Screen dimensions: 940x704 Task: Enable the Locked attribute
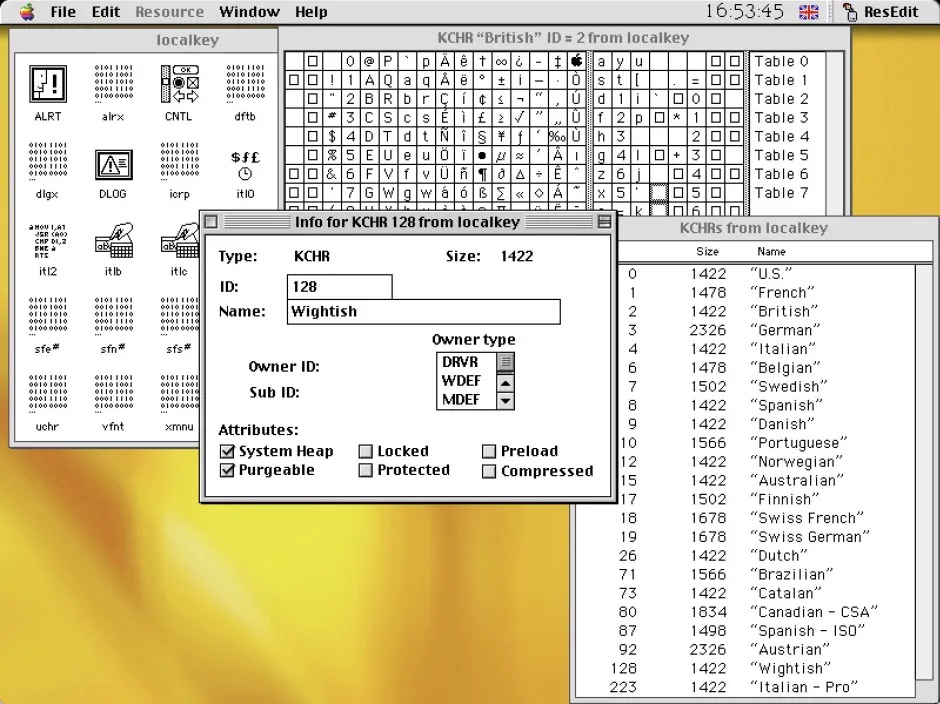click(365, 451)
